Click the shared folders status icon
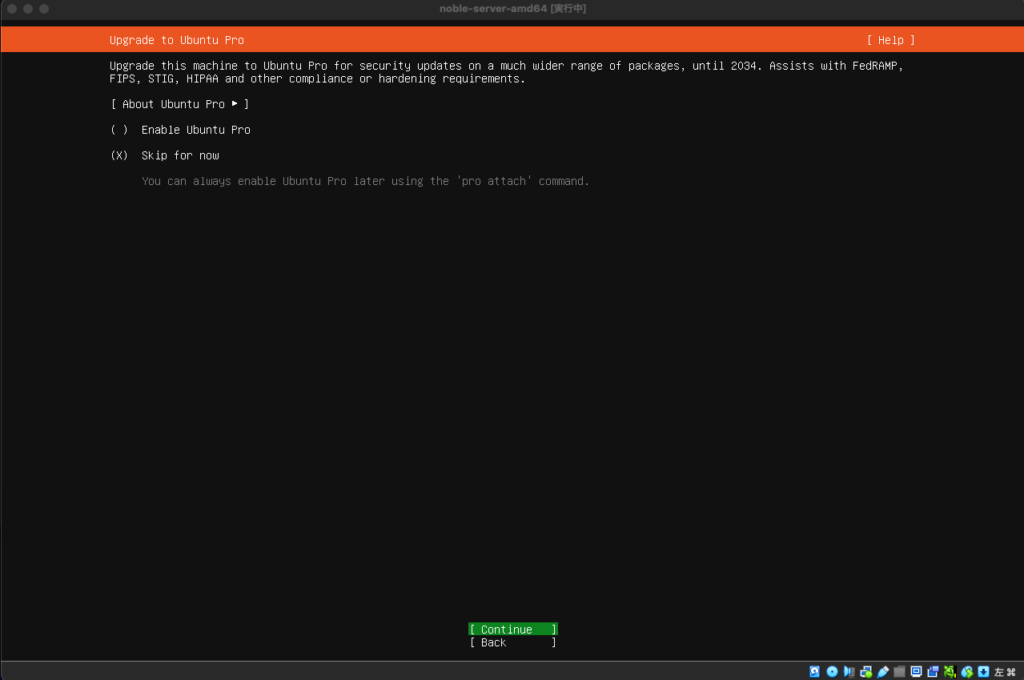Image resolution: width=1024 pixels, height=680 pixels. (899, 672)
